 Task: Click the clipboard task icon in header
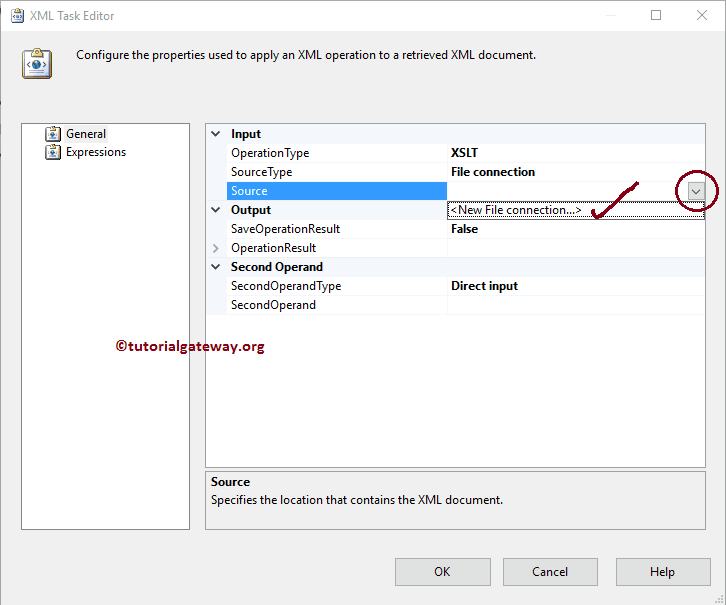(x=37, y=63)
